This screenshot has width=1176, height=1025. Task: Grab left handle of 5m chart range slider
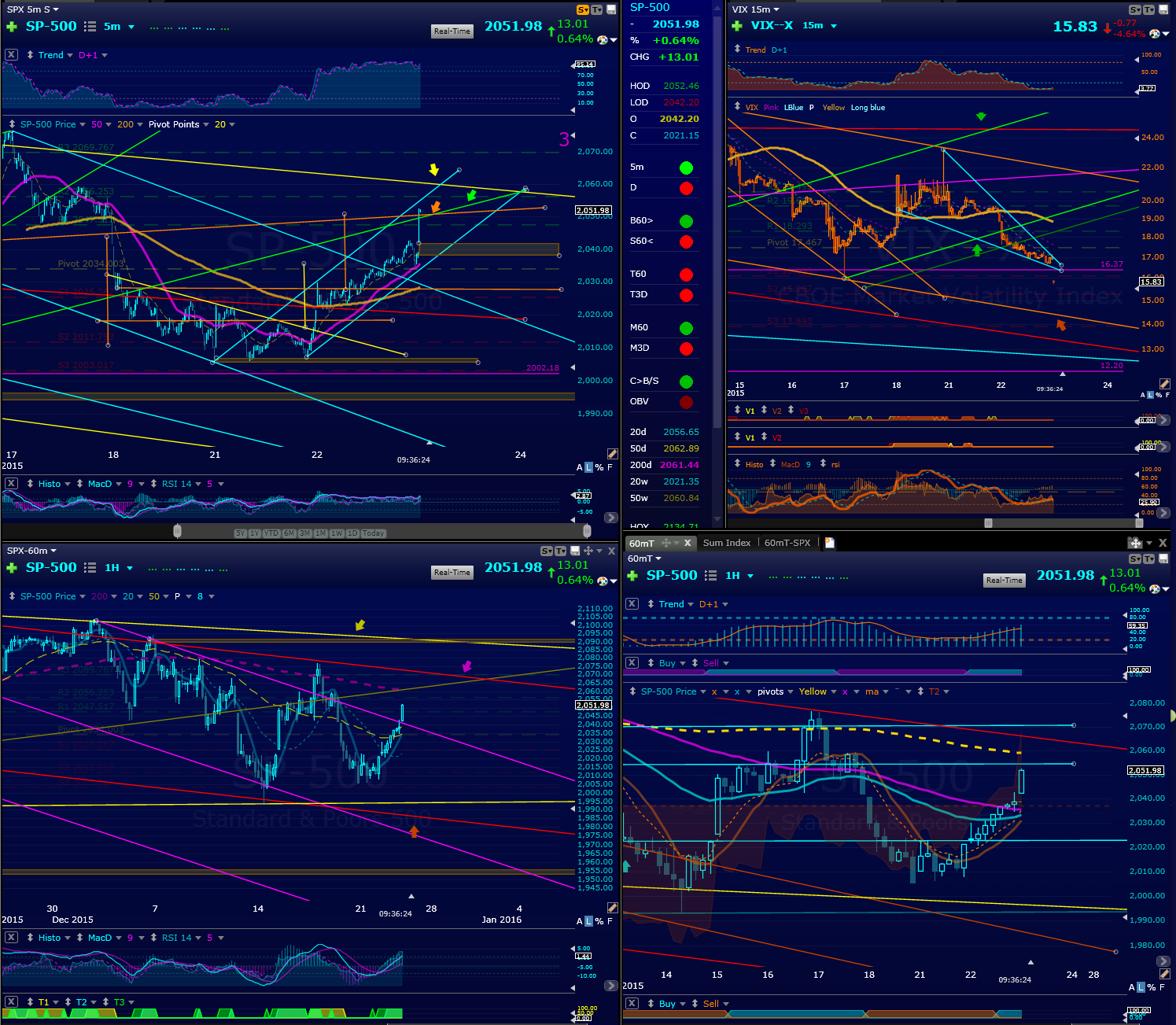[x=177, y=531]
